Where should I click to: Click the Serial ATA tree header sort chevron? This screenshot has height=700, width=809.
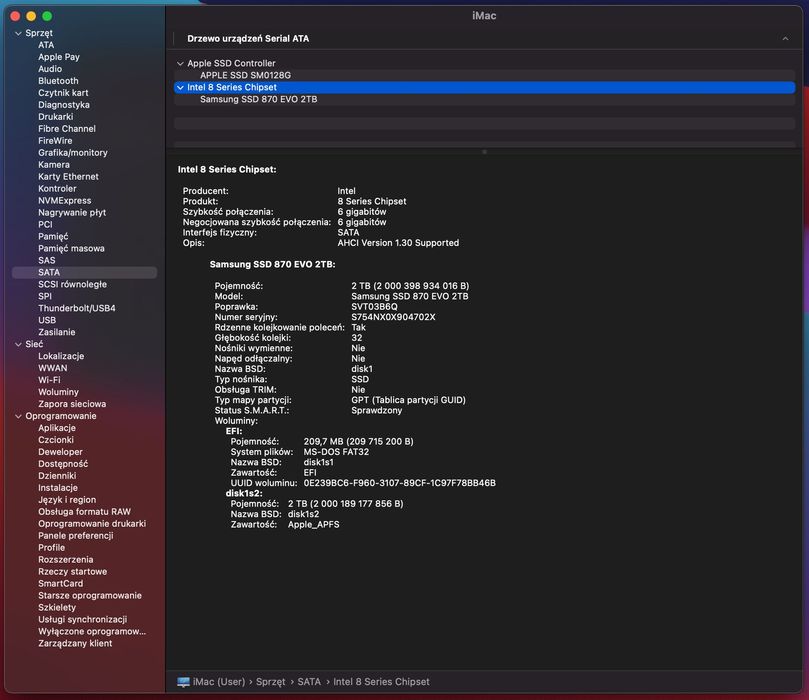[x=785, y=39]
